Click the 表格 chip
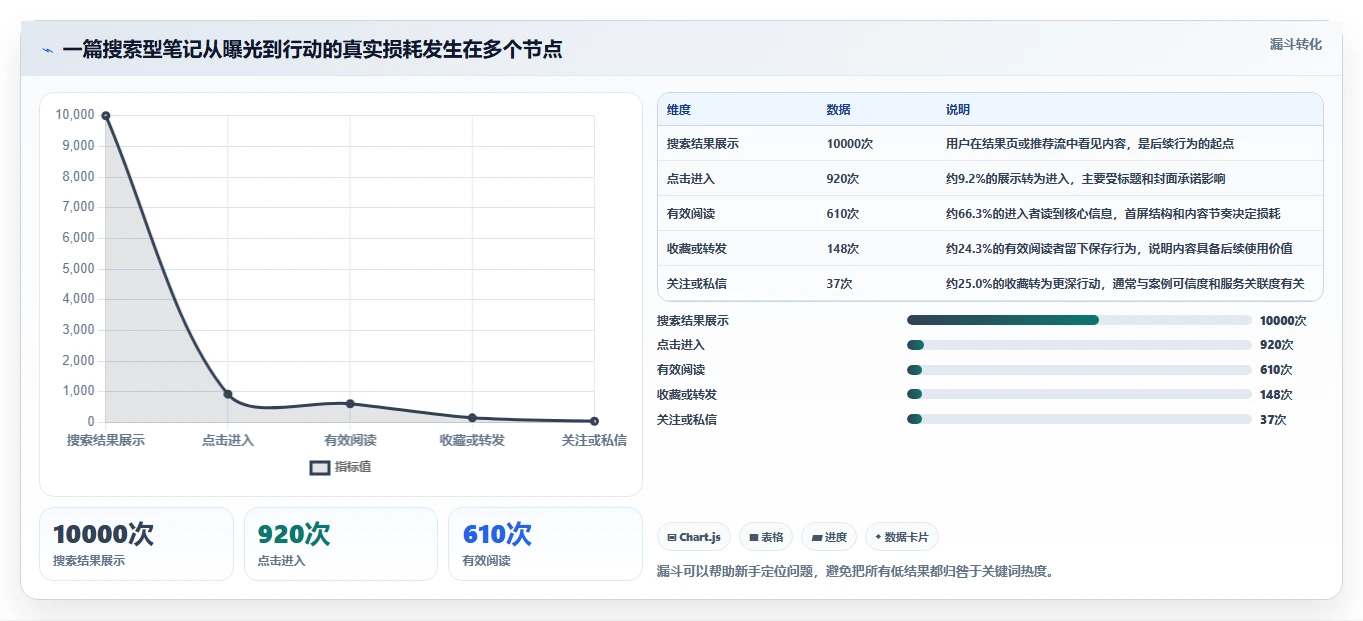The width and height of the screenshot is (1363, 621). 766,537
